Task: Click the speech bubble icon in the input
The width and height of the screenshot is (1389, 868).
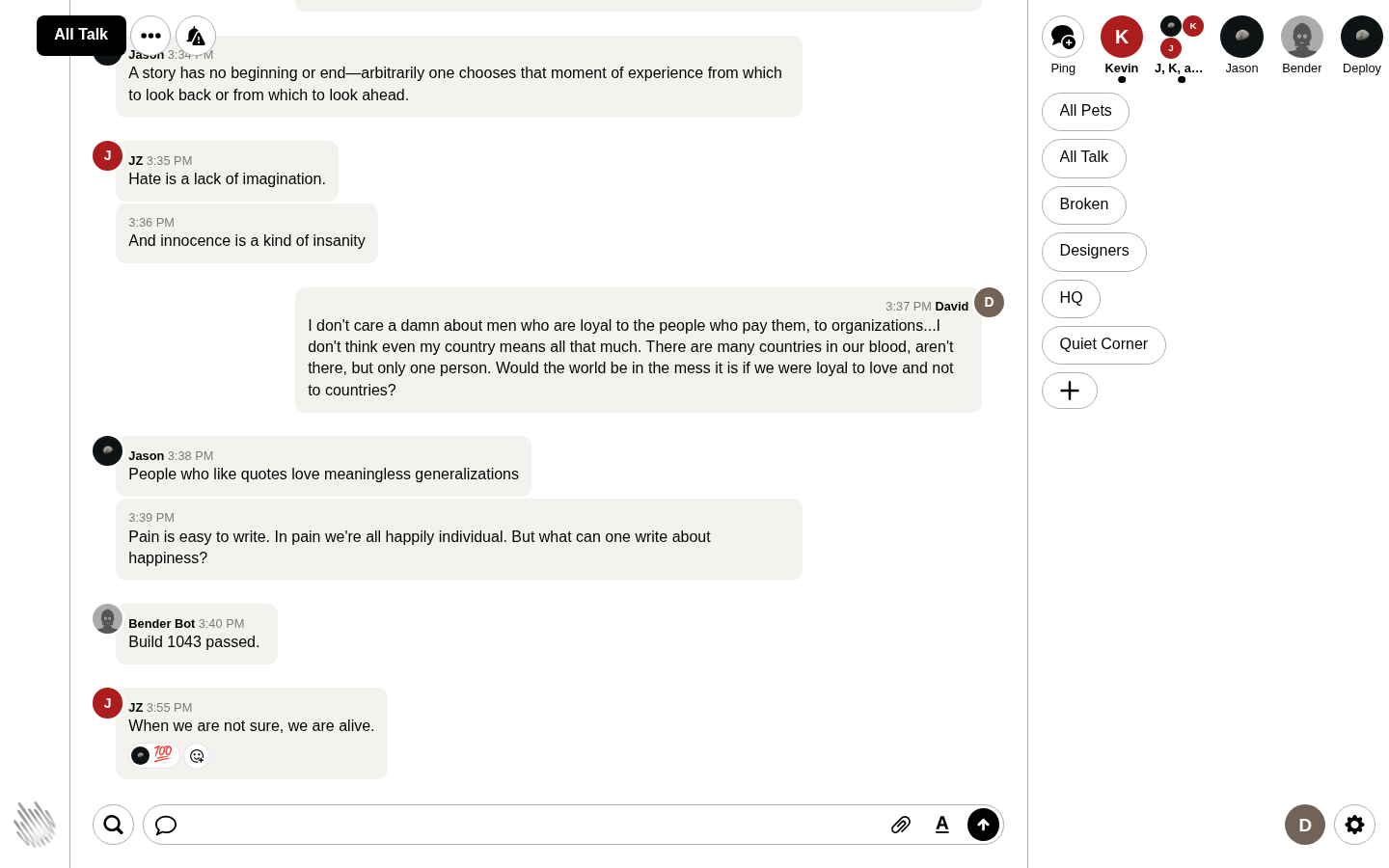Action: [166, 825]
